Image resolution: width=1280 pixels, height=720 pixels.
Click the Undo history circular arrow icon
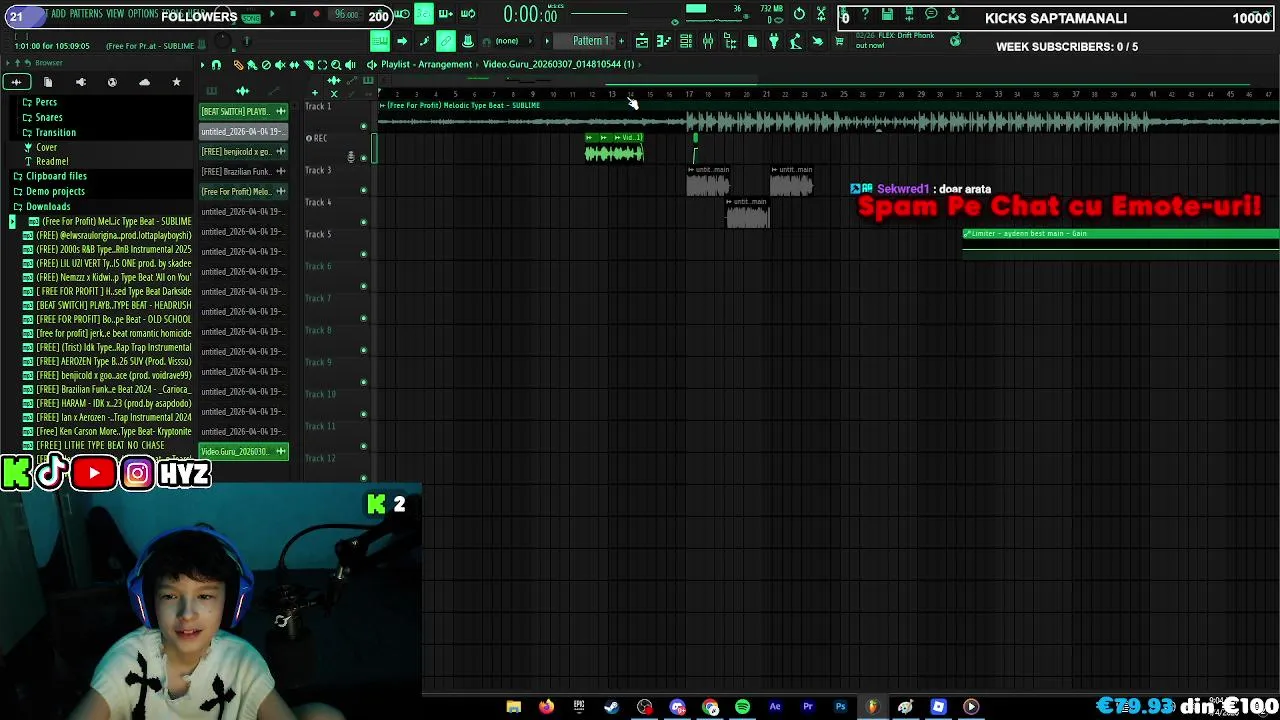click(x=799, y=14)
